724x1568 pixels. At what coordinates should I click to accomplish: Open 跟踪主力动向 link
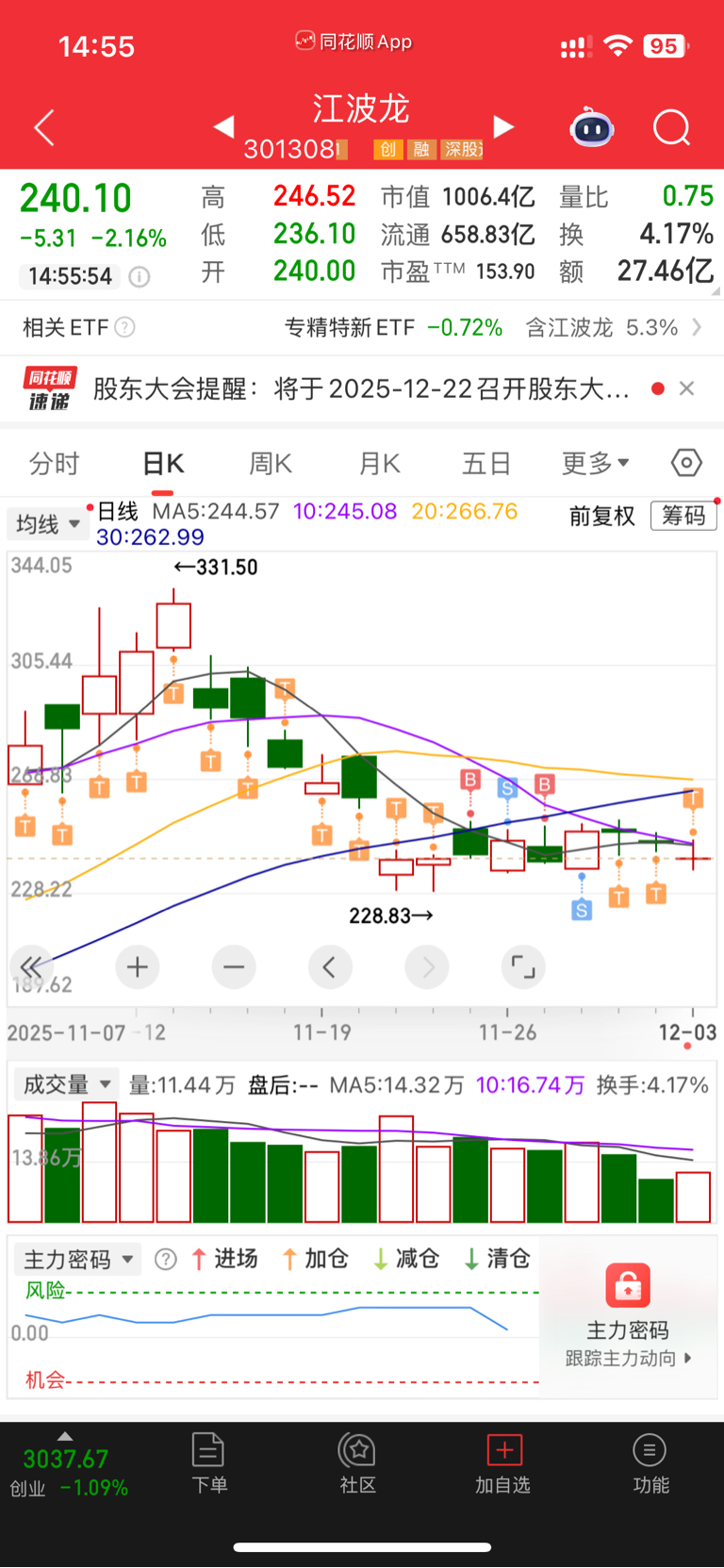click(628, 1359)
